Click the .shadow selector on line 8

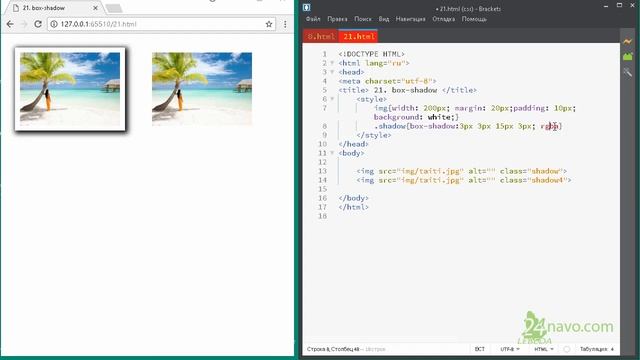(390, 126)
